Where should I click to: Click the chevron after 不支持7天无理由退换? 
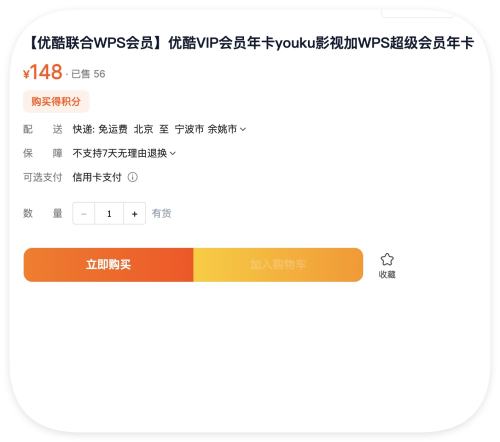(173, 153)
